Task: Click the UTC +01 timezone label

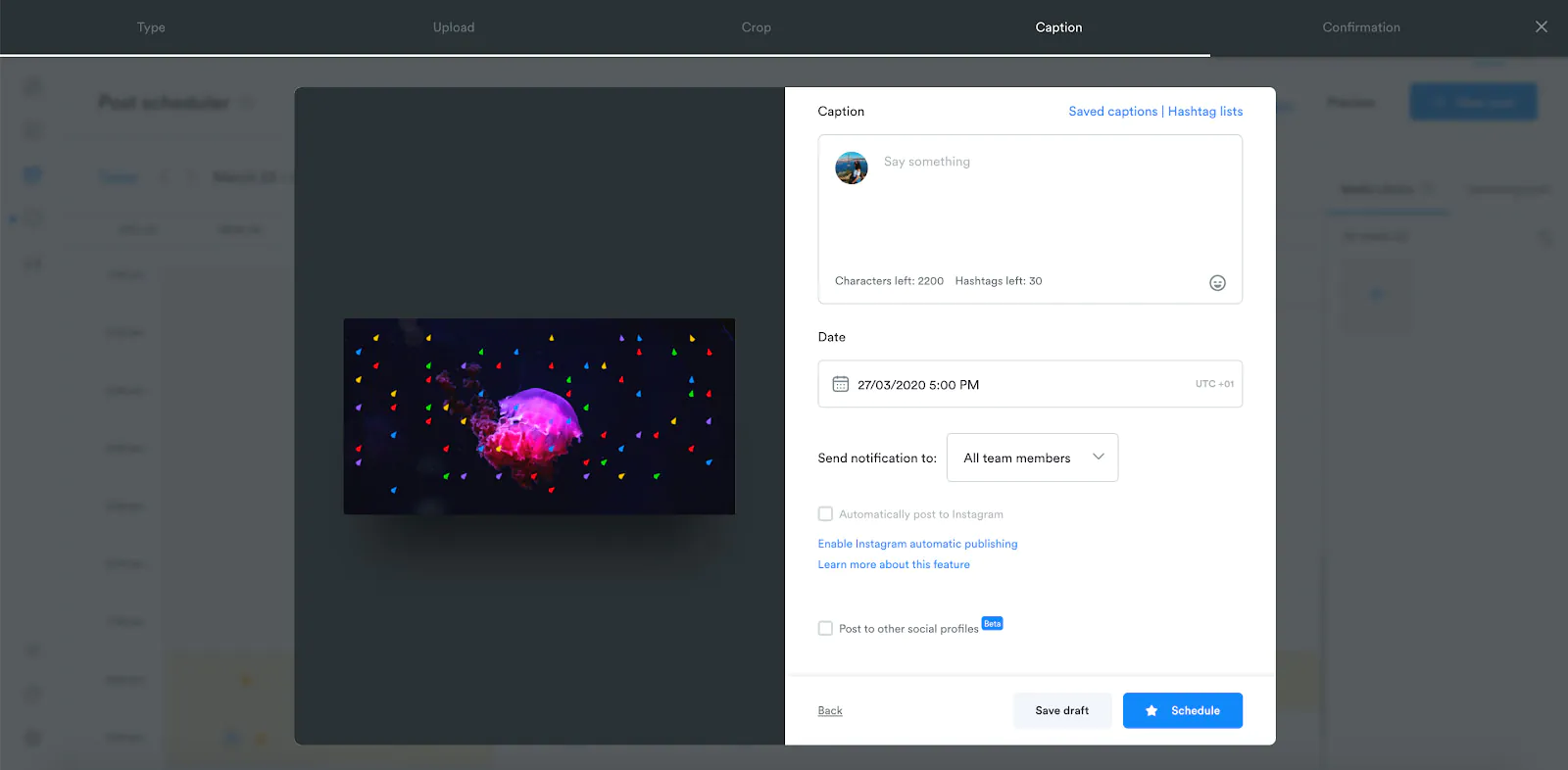Action: pos(1215,384)
